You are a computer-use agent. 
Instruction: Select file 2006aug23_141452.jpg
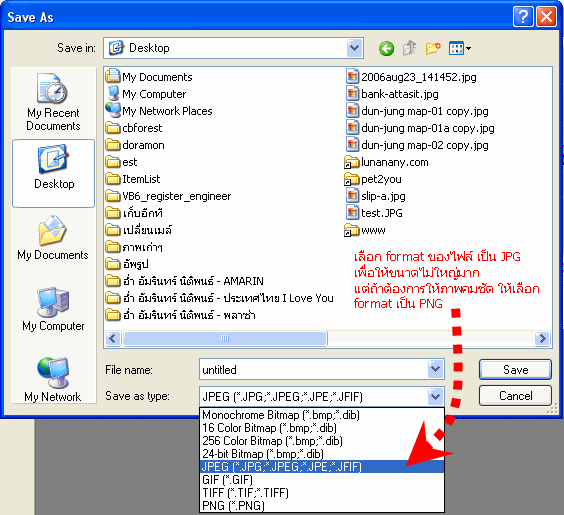411,77
